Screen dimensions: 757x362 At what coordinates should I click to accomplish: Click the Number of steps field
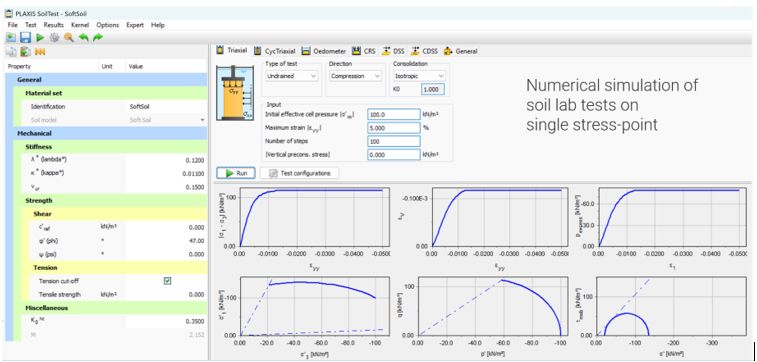(x=394, y=141)
